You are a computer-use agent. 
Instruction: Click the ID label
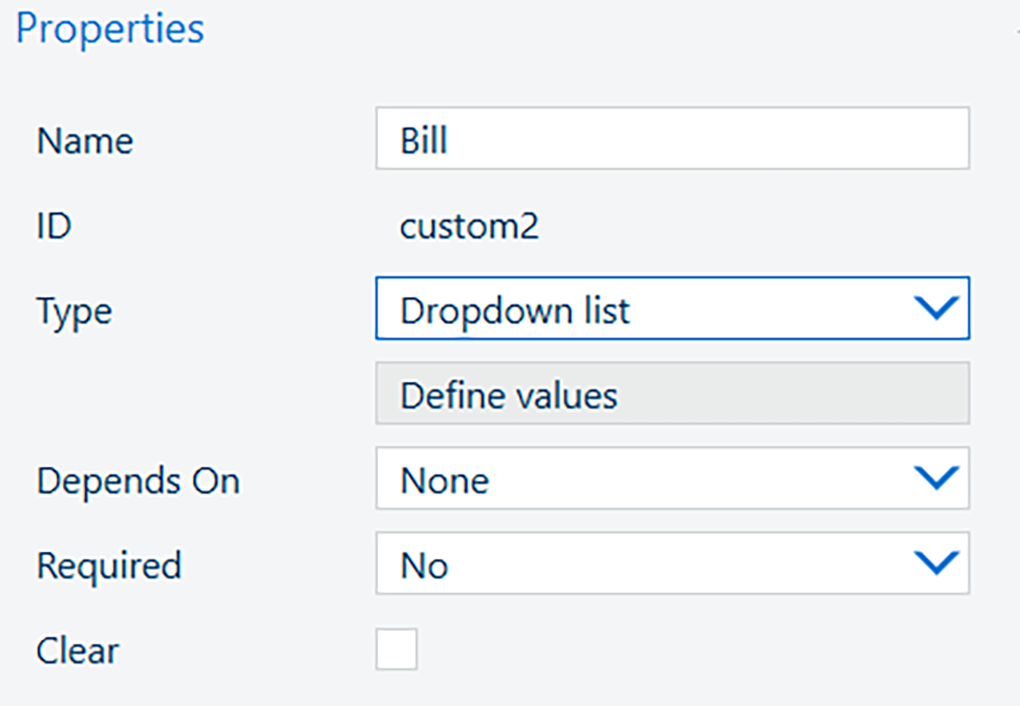[x=54, y=227]
